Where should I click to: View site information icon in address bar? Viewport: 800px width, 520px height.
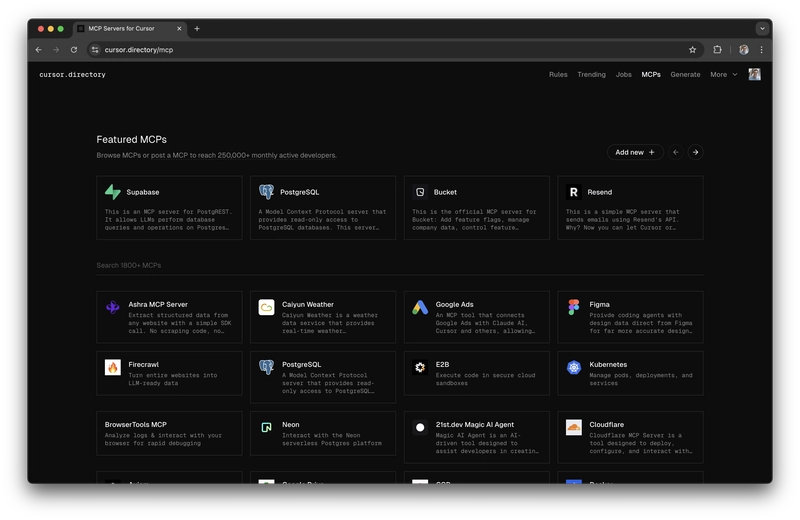(x=95, y=49)
